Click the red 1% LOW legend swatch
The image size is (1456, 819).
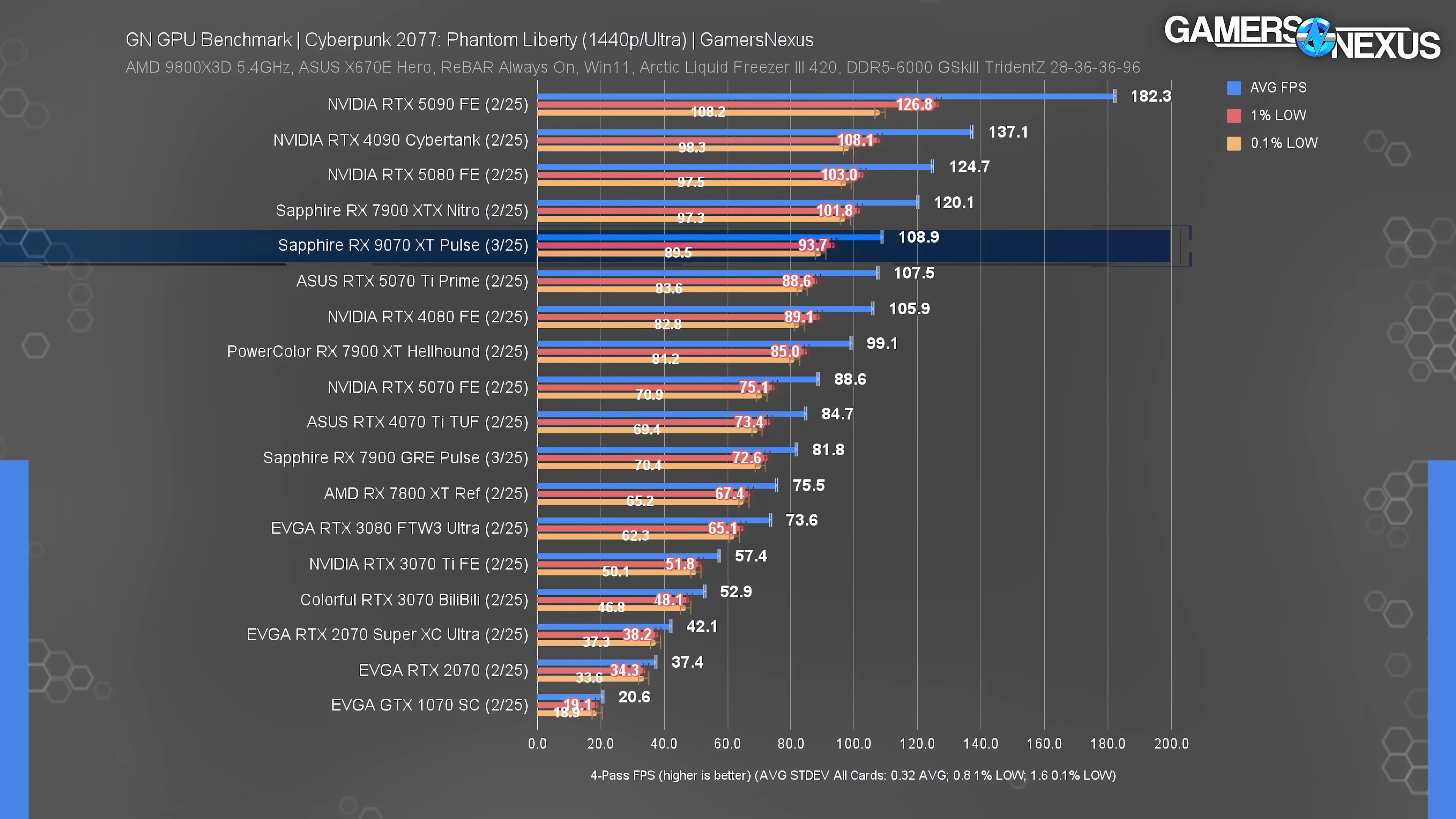click(x=1234, y=115)
